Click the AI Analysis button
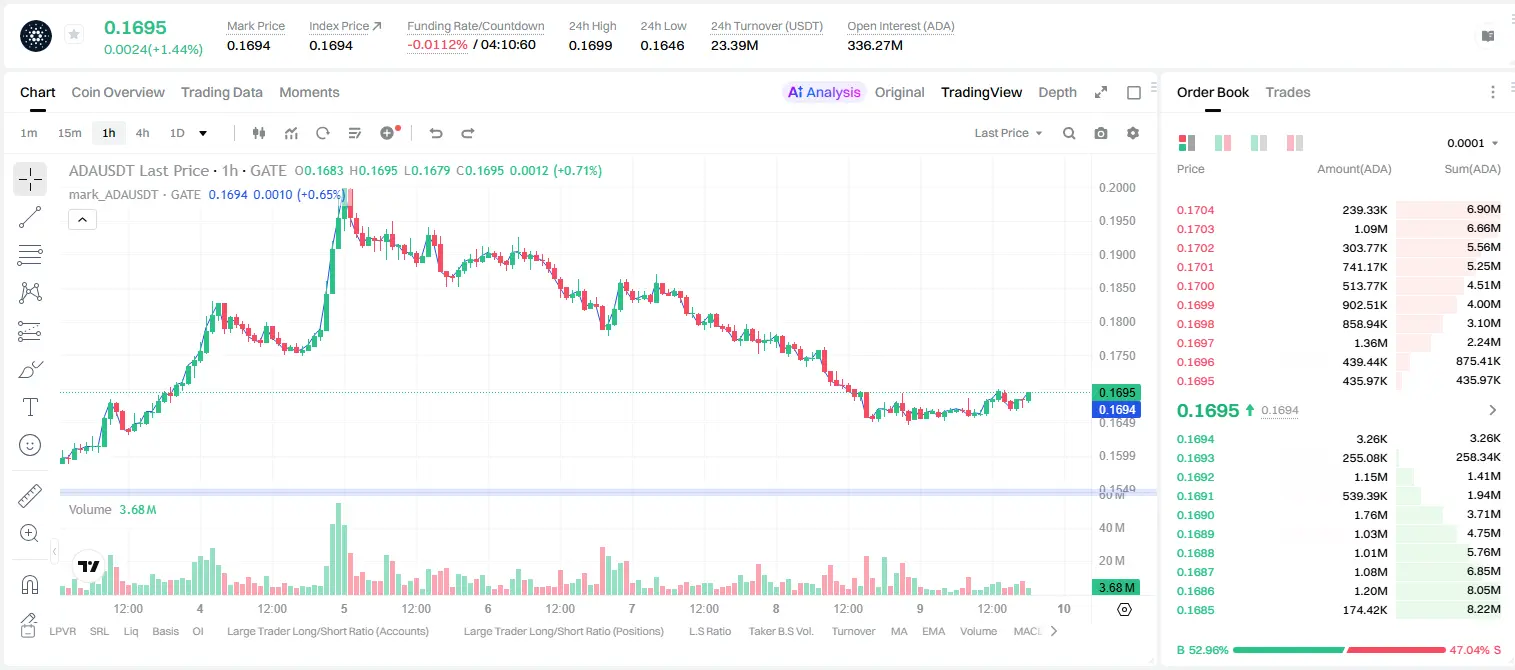 click(823, 92)
